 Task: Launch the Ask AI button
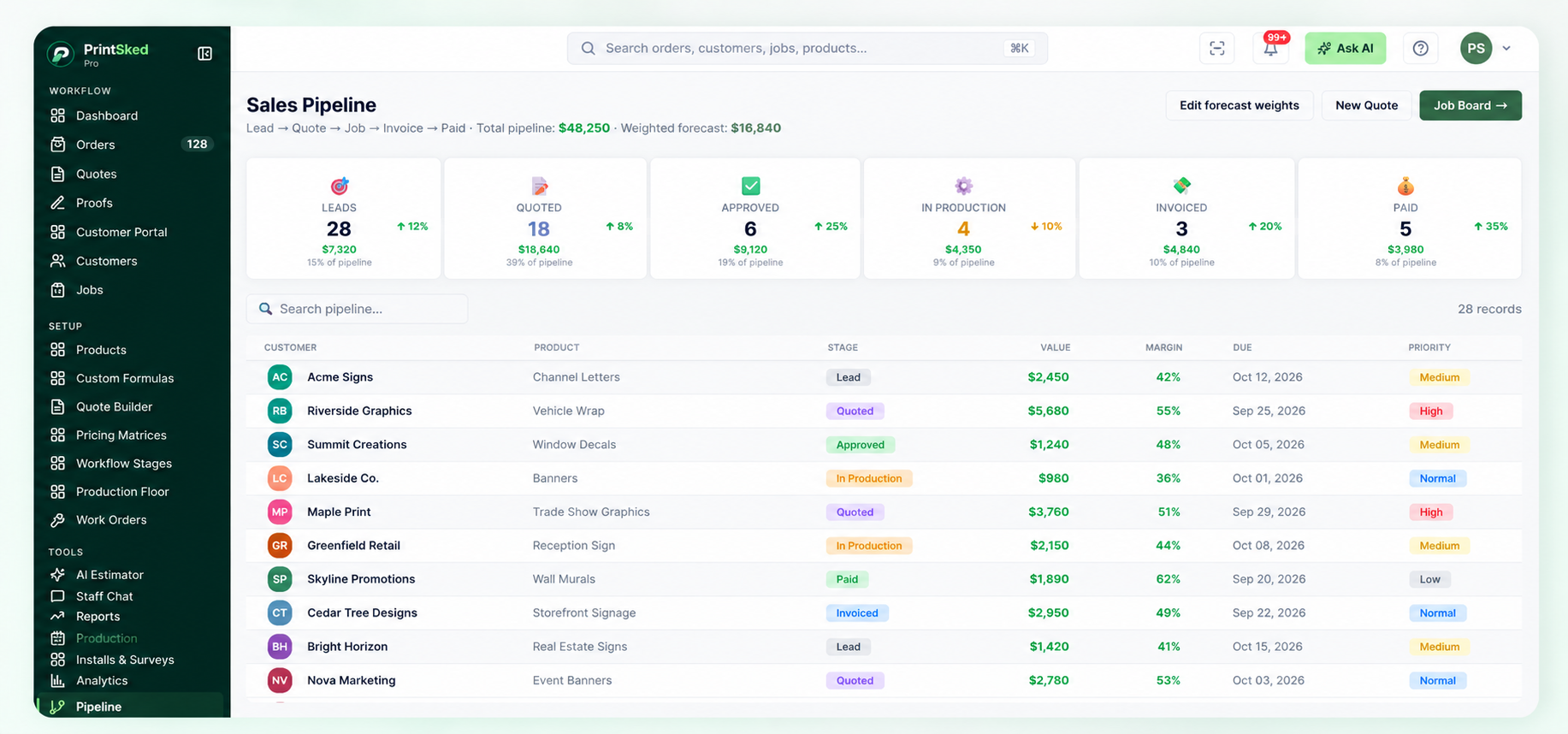tap(1345, 49)
